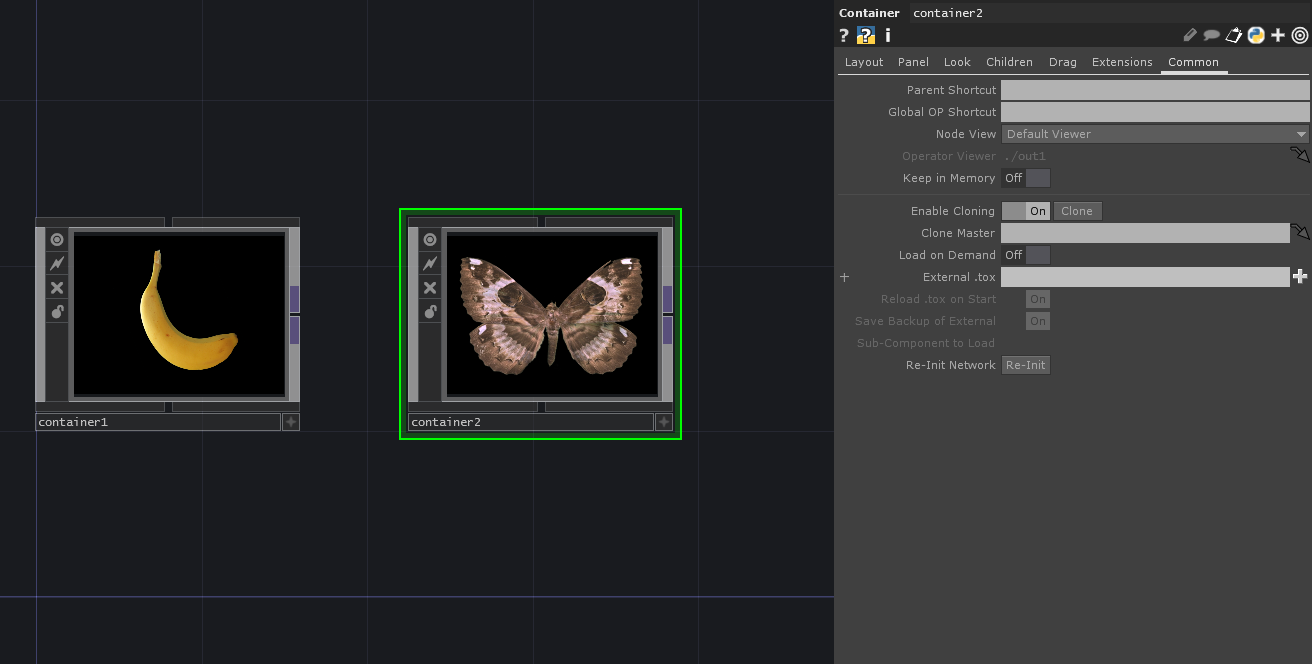Toggle the viewer flag on container1
Screen dimensions: 1312x664
coord(56,238)
